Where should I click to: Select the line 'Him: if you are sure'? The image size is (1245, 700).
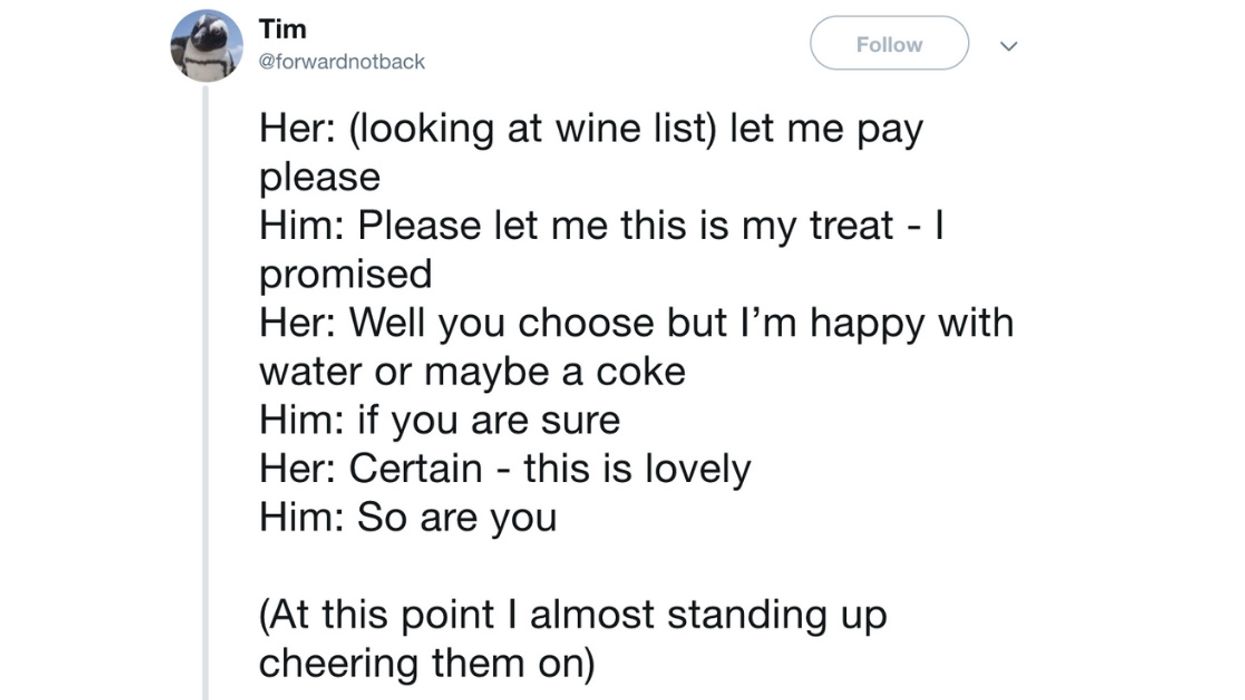pyautogui.click(x=438, y=419)
